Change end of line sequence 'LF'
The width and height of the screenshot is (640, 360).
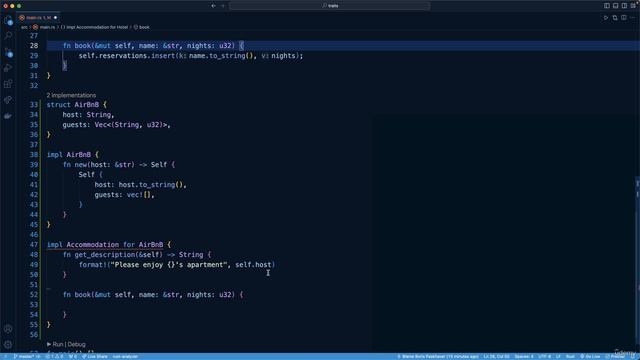[x=558, y=356]
